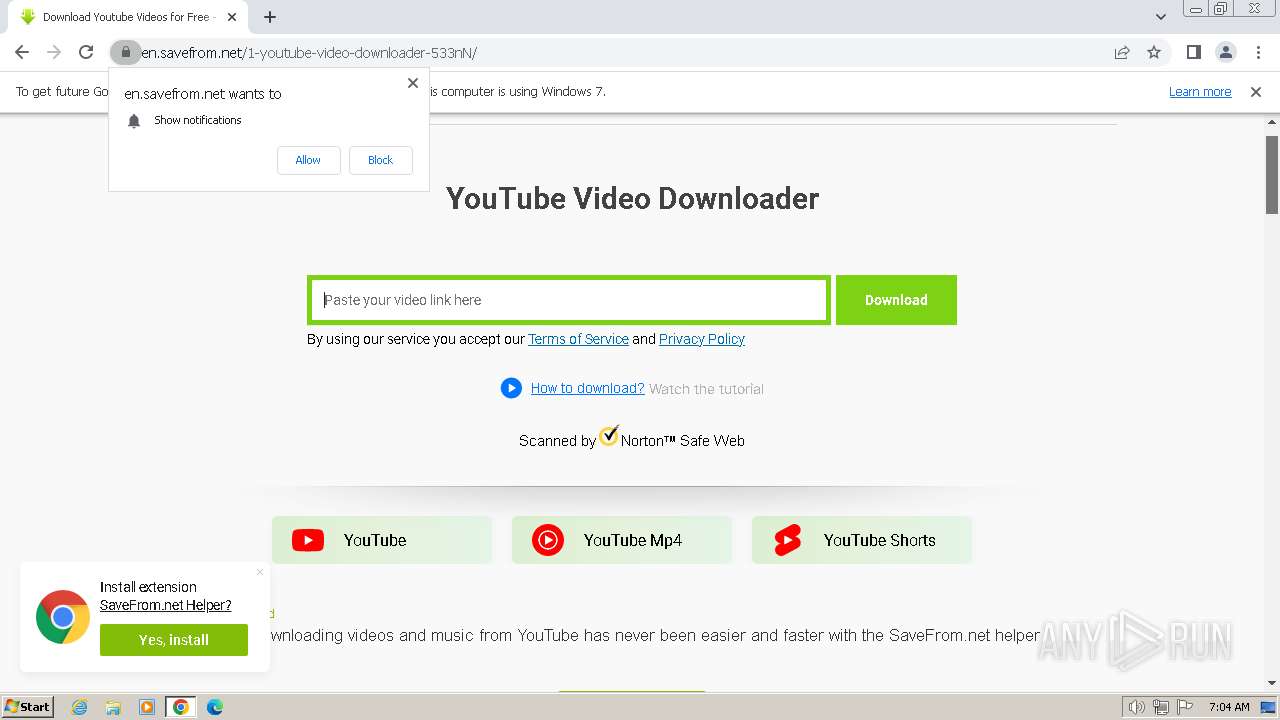
Task: Select the YouTube downloader card
Action: pyautogui.click(x=382, y=540)
